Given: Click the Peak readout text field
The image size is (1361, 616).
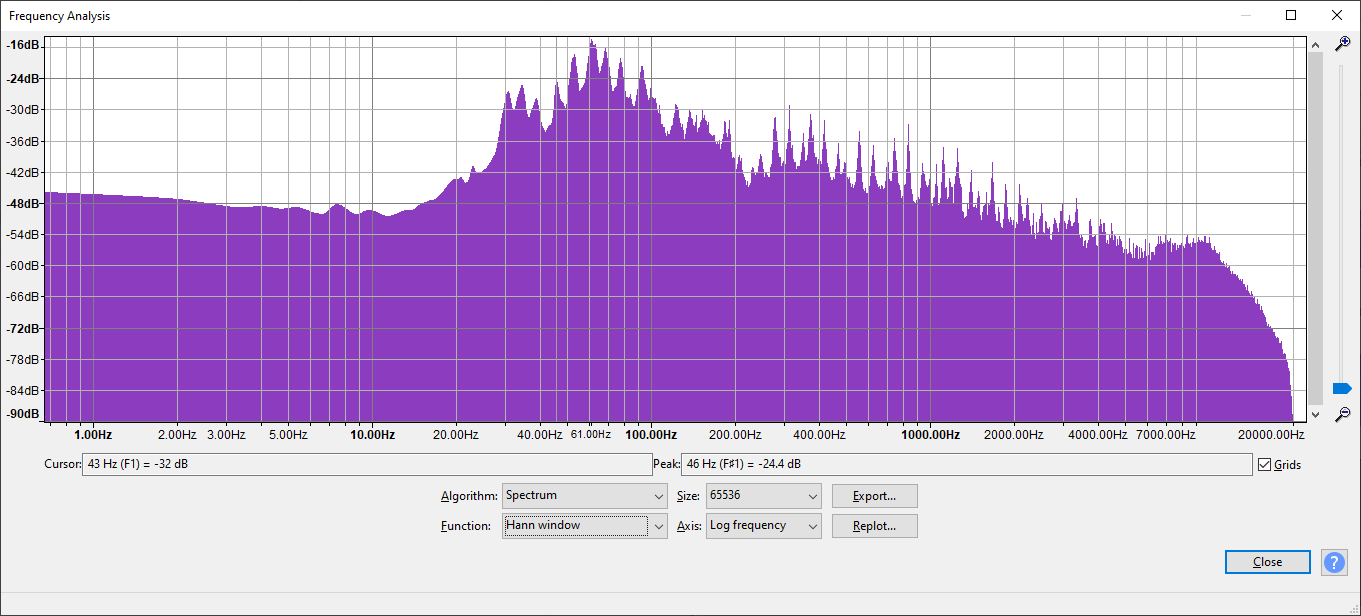Looking at the screenshot, I should pyautogui.click(x=966, y=464).
